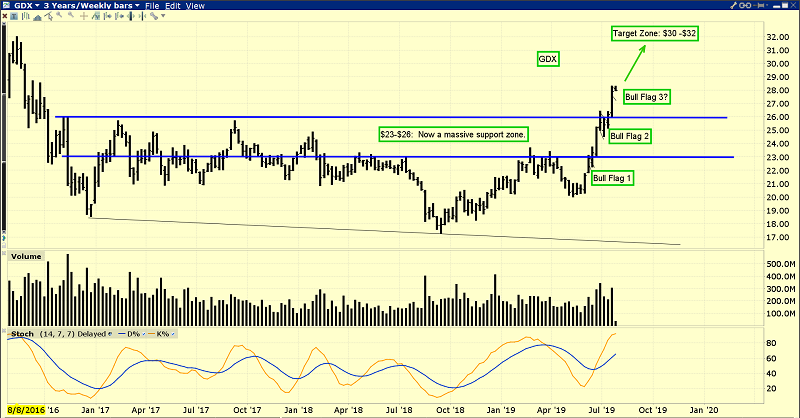The image size is (800, 418).
Task: Click the second bar-with-arrow toolbar icon
Action: coord(119,16)
